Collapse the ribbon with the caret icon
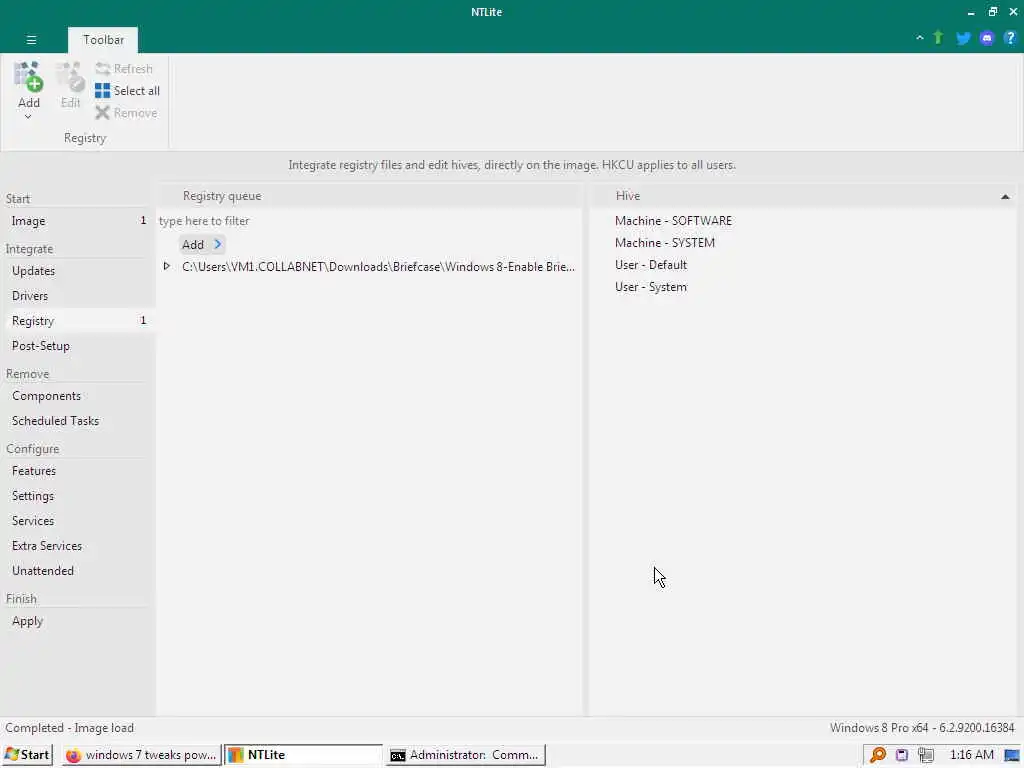This screenshot has height=768, width=1024. coord(920,38)
